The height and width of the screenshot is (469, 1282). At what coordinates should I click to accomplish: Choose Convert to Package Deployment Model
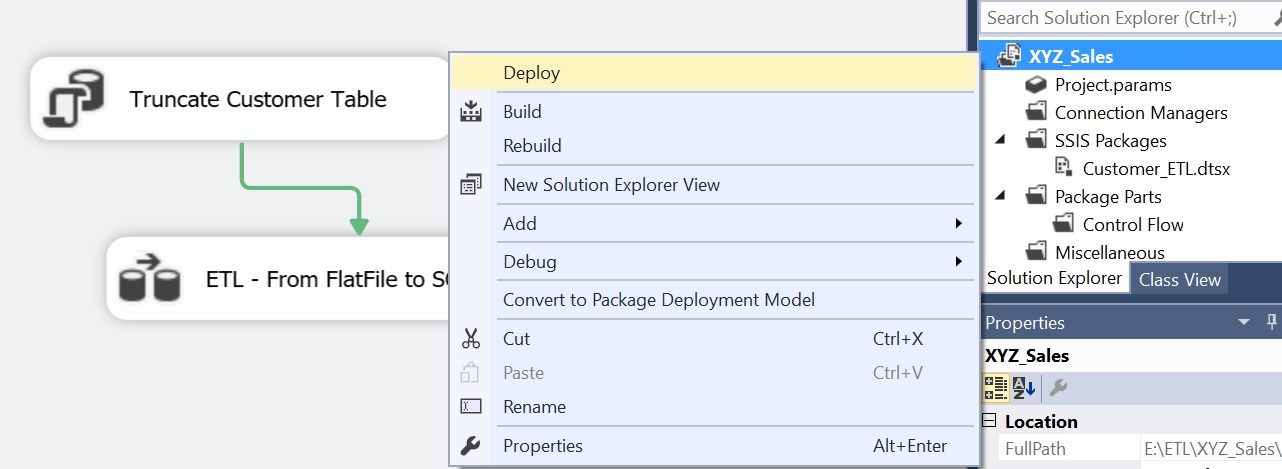point(713,300)
